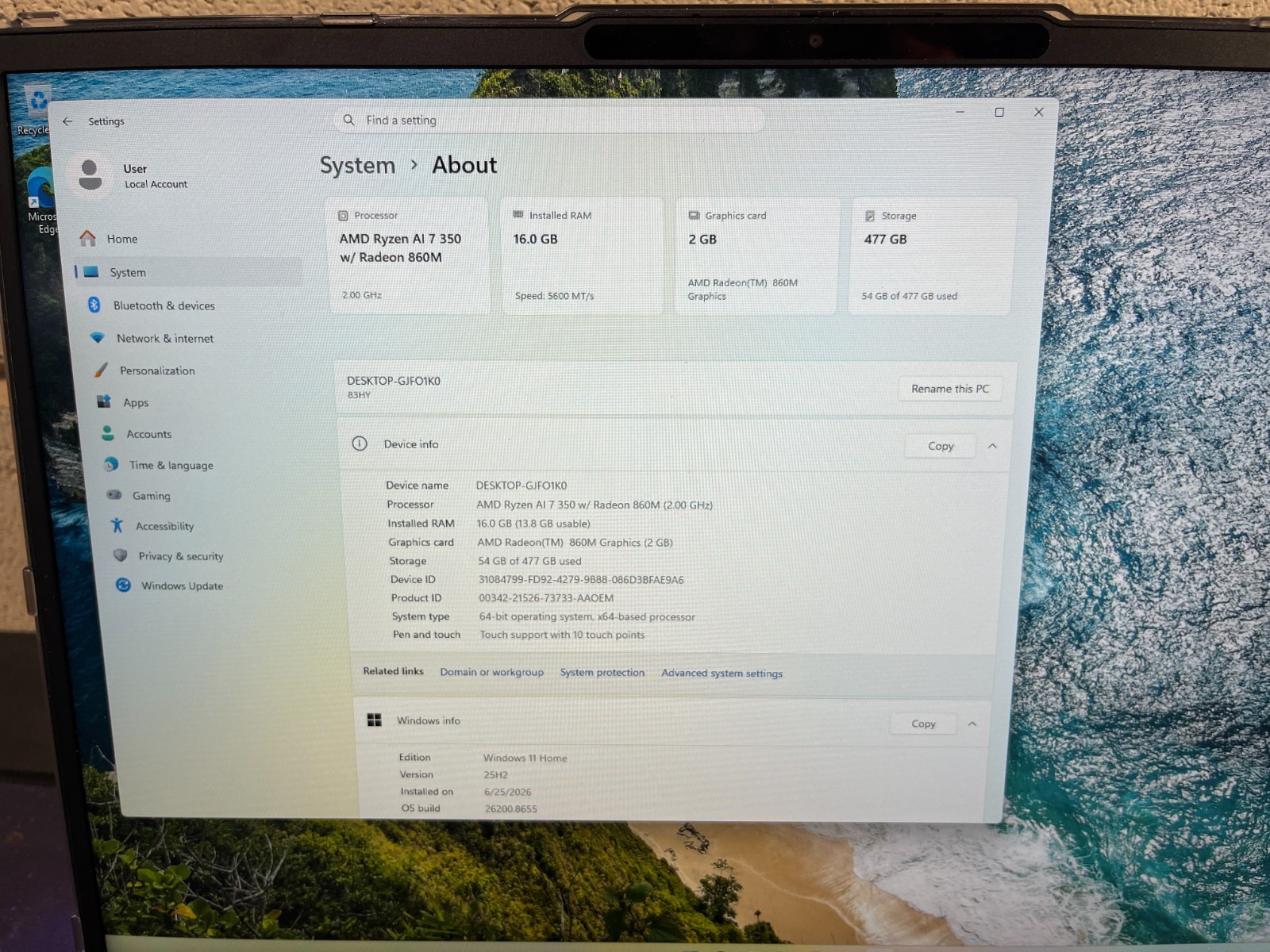1270x952 pixels.
Task: Click the Network Wi-Fi icon
Action: pyautogui.click(x=98, y=337)
